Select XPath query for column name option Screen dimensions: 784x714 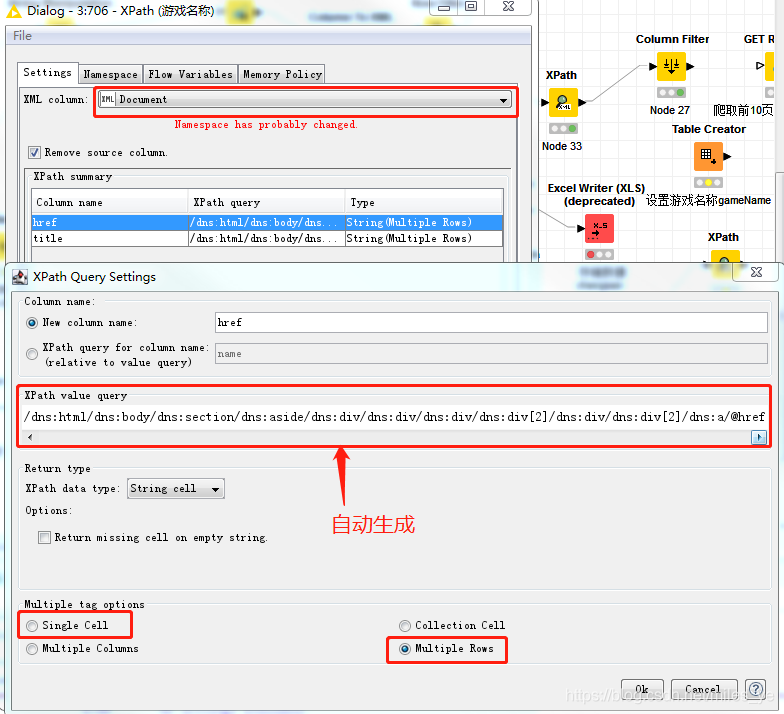tap(32, 354)
